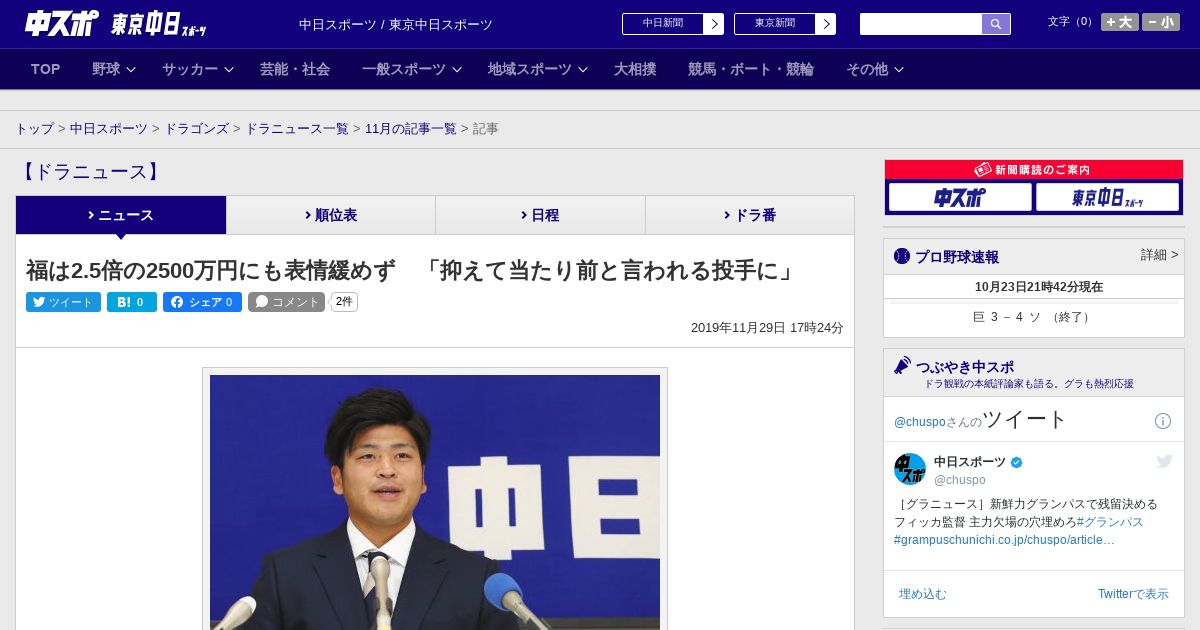Click the arrow next to 中日新聞
This screenshot has height=630, width=1200.
pyautogui.click(x=714, y=23)
